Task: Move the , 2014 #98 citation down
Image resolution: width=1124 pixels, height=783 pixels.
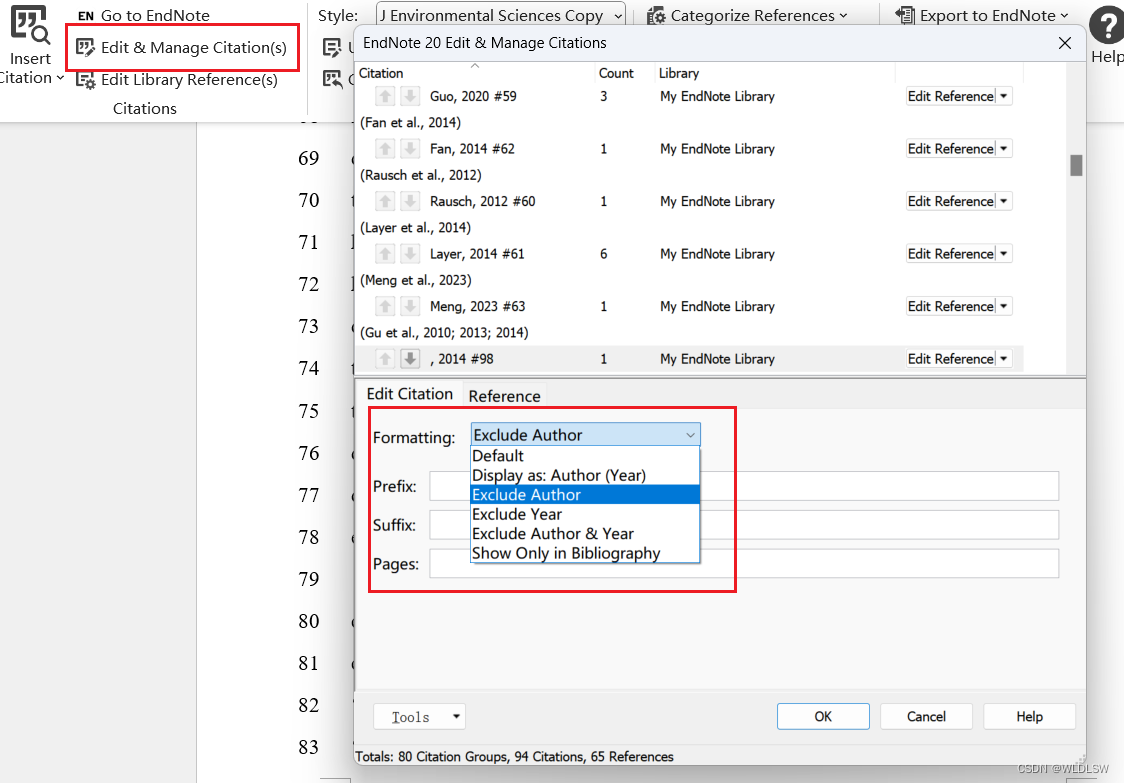Action: coord(410,359)
